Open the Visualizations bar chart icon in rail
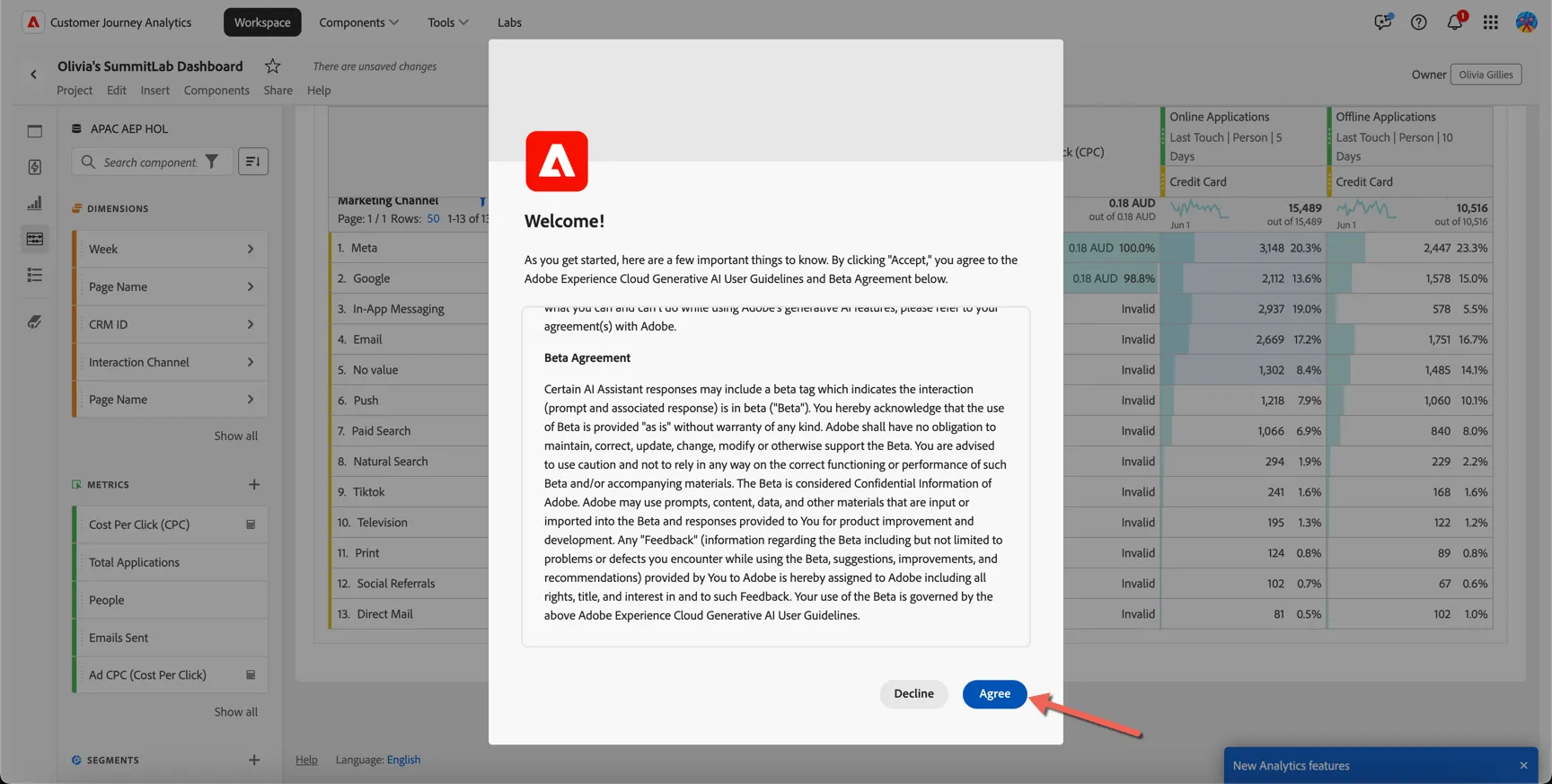Screen dimensions: 1552x784 tap(35, 203)
